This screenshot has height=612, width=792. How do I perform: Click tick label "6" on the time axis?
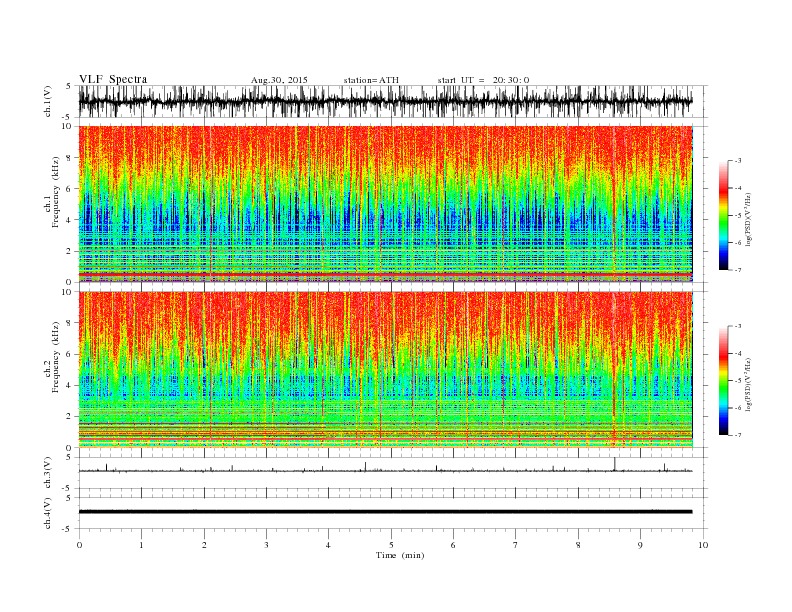(x=453, y=545)
